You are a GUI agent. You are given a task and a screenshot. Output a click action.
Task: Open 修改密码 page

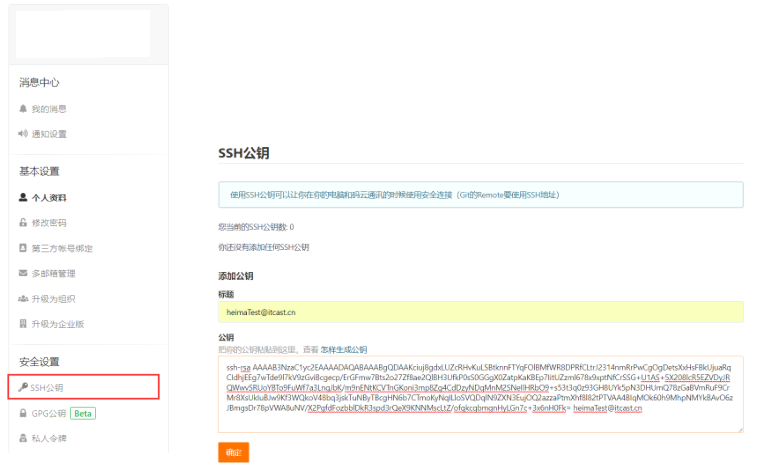click(x=49, y=223)
